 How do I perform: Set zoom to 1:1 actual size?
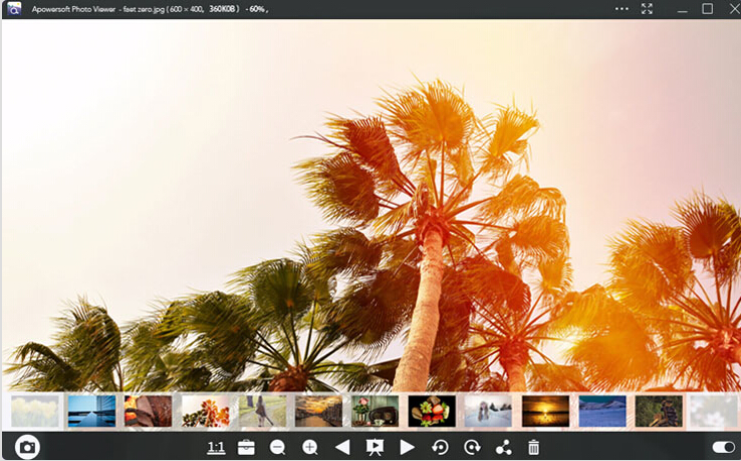[x=216, y=447]
